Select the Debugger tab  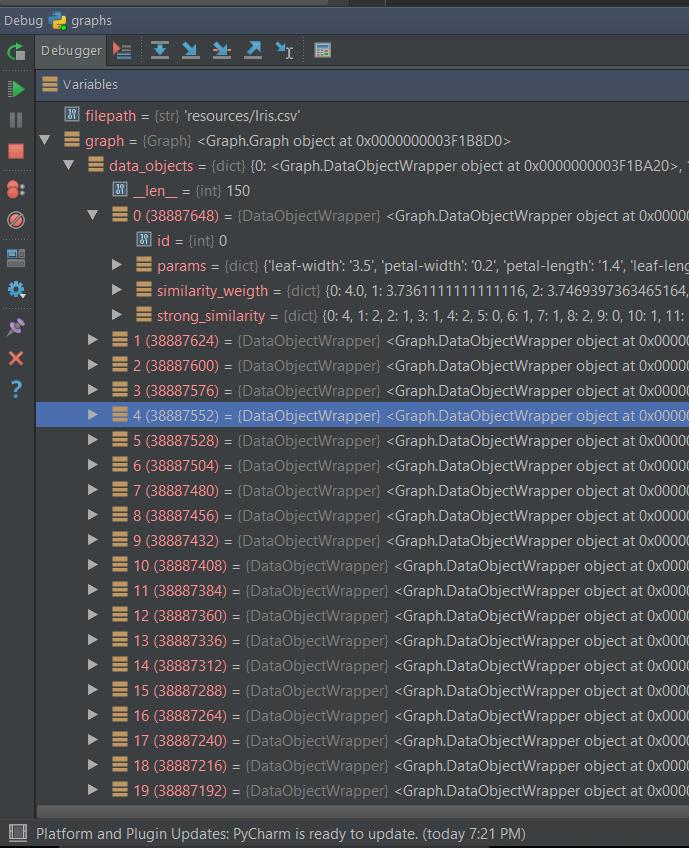coord(71,51)
